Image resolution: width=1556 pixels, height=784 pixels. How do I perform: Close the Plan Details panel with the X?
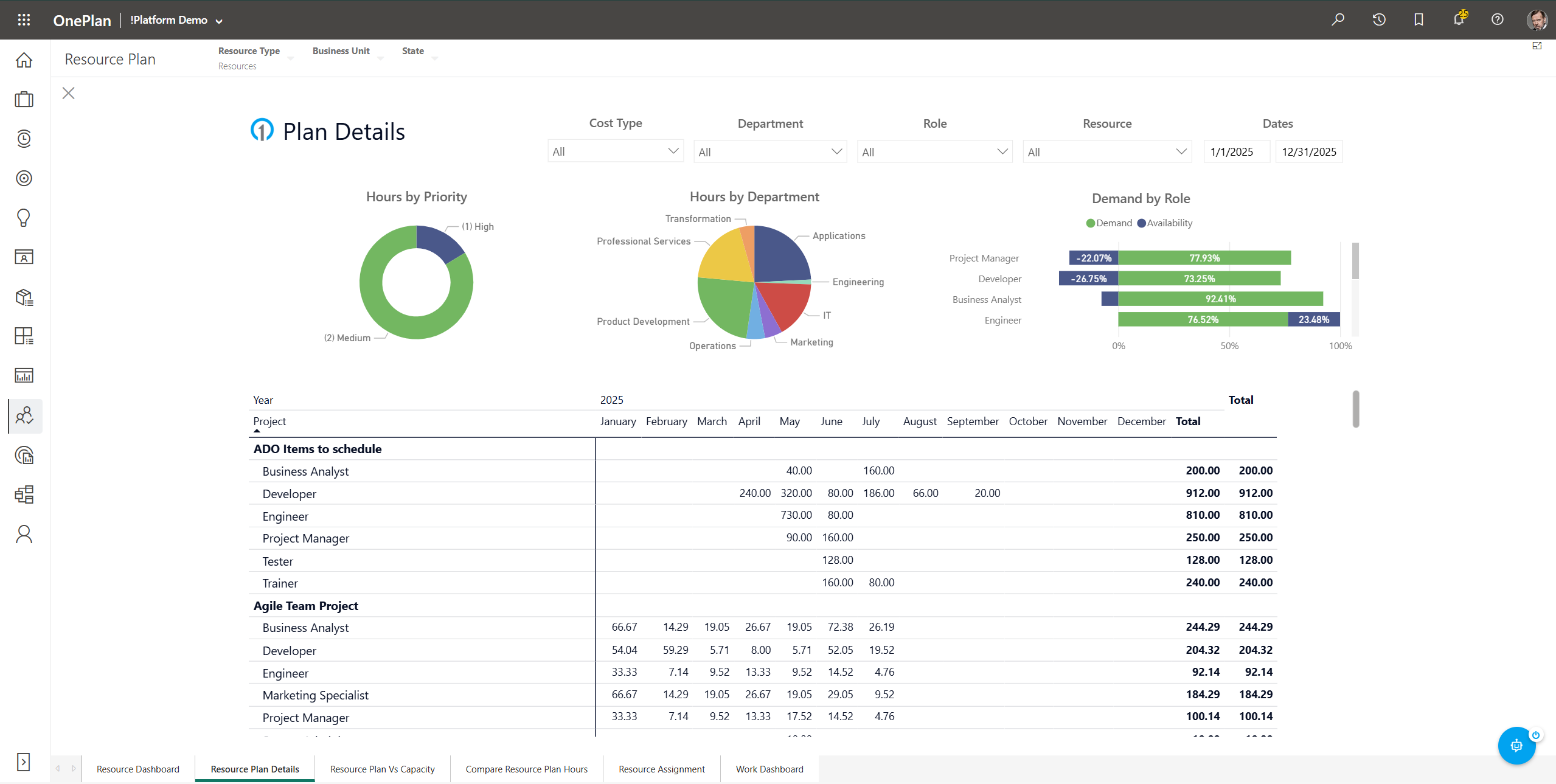coord(68,92)
